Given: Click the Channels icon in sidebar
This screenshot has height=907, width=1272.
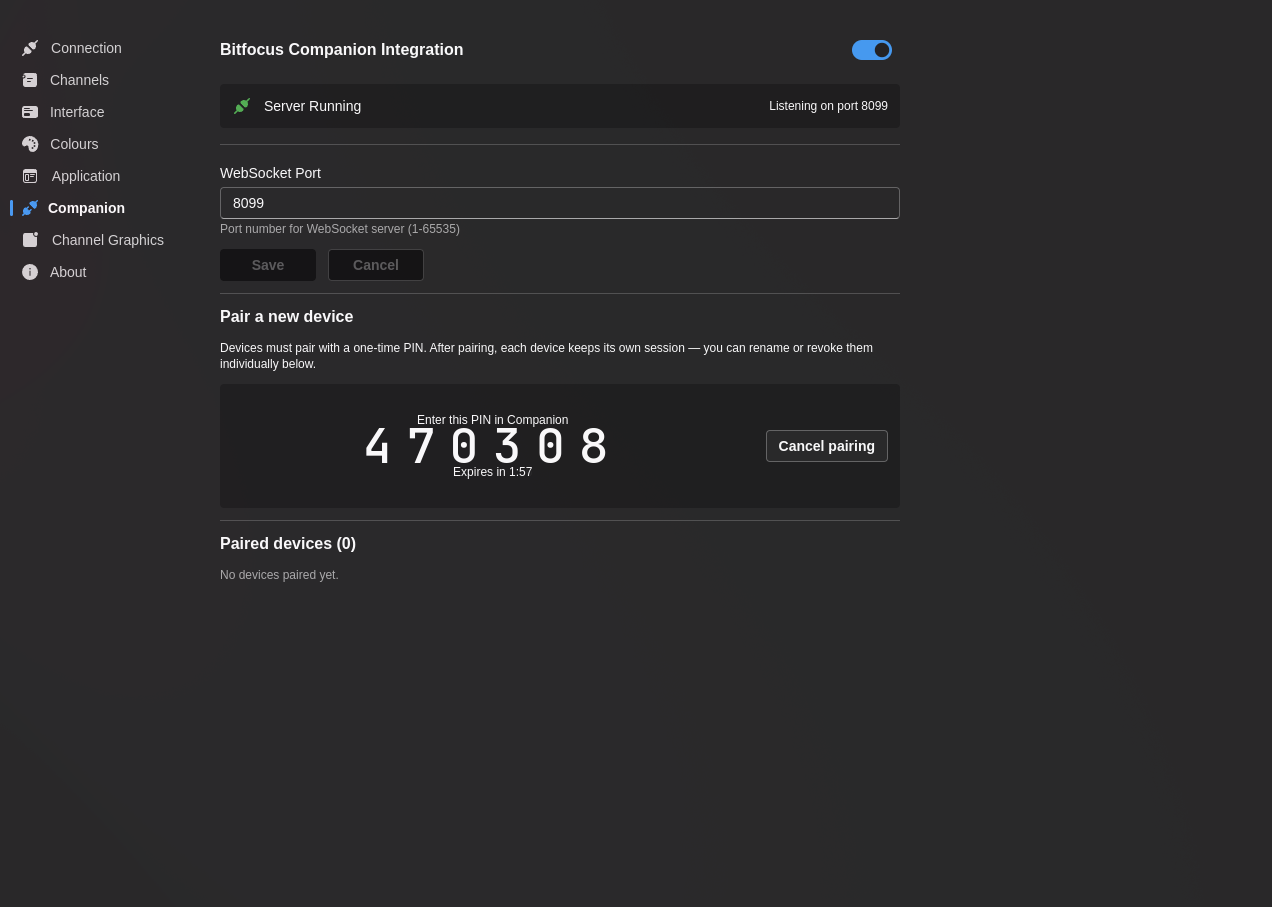Looking at the screenshot, I should pos(30,80).
